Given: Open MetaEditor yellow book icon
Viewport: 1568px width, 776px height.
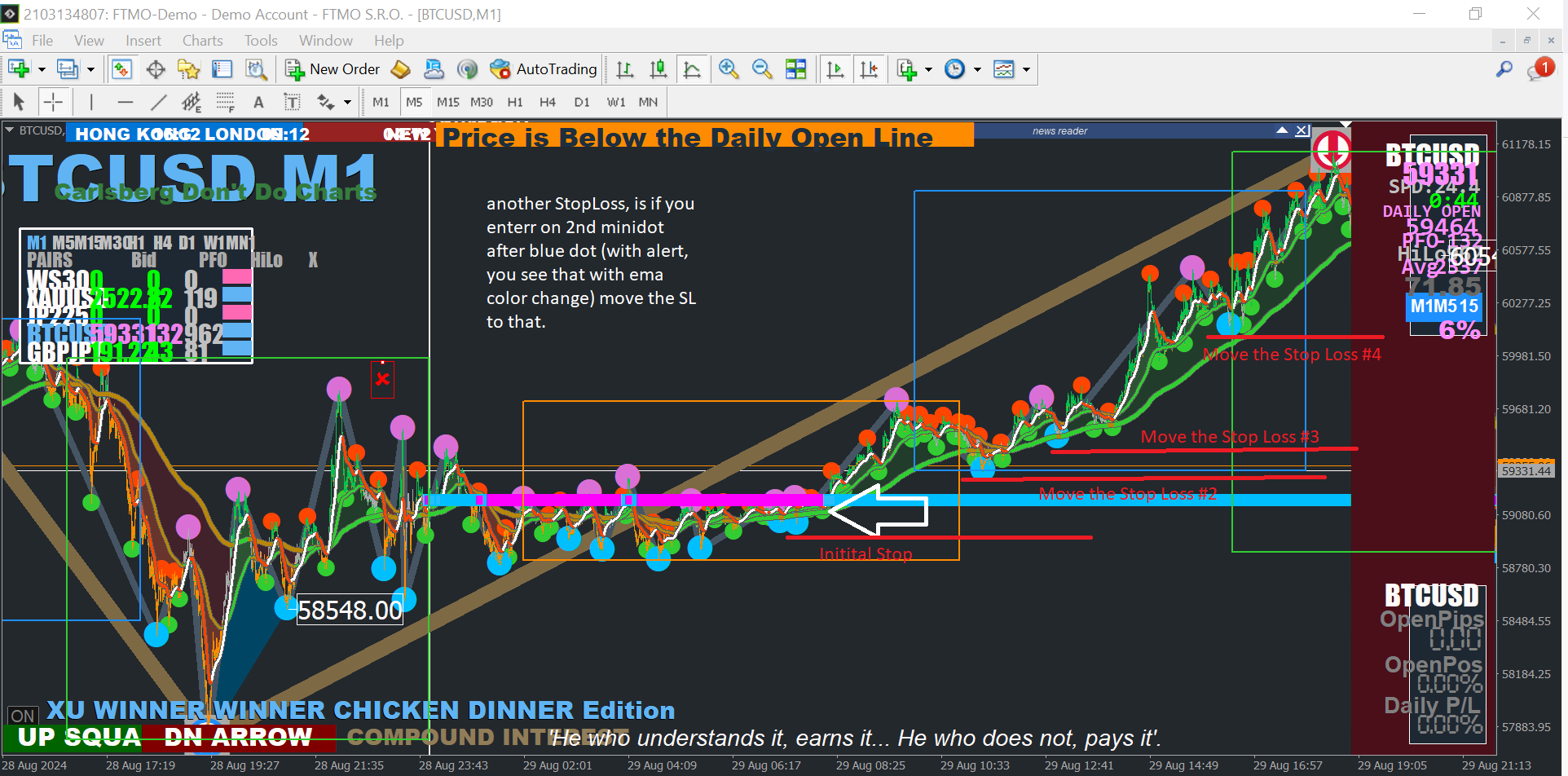Looking at the screenshot, I should pos(400,69).
